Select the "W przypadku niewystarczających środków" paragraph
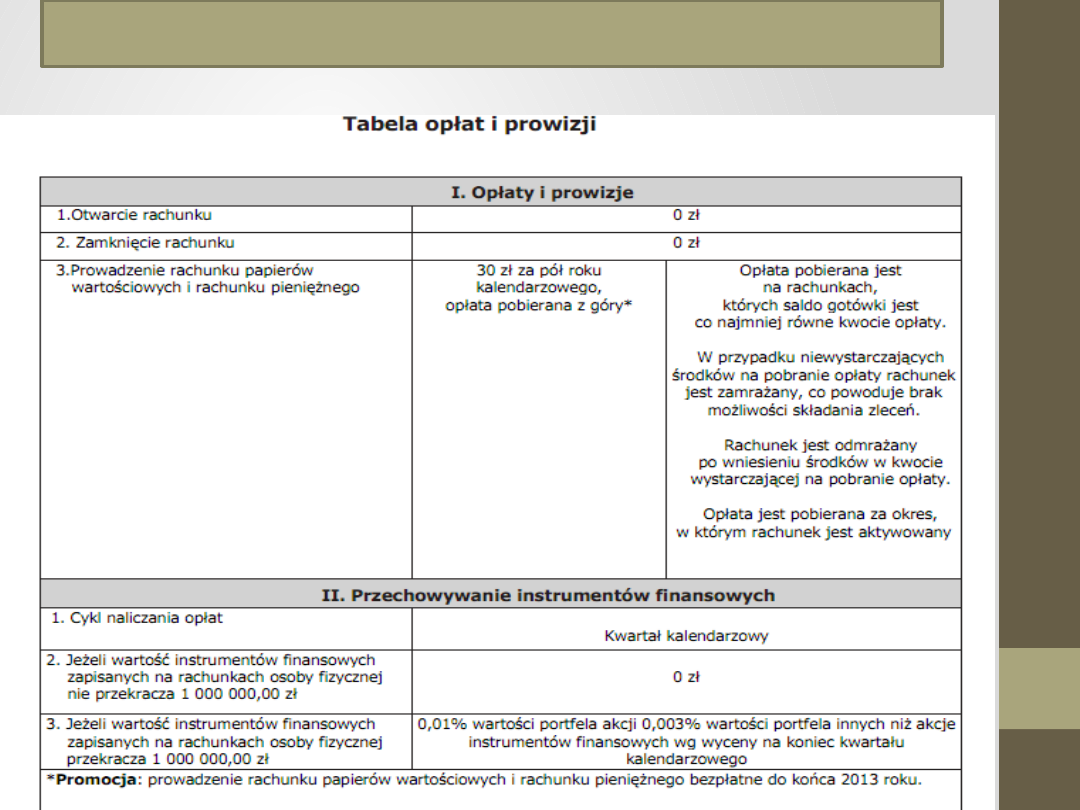Image resolution: width=1080 pixels, height=810 pixels. point(814,384)
